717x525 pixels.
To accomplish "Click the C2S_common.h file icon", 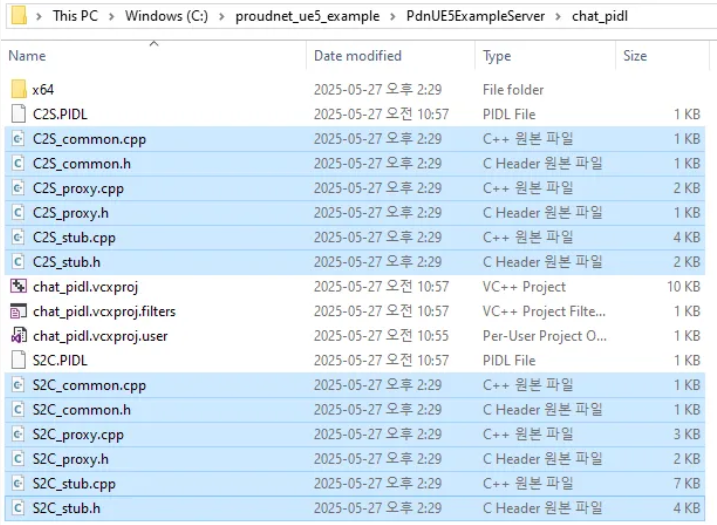I will point(18,163).
